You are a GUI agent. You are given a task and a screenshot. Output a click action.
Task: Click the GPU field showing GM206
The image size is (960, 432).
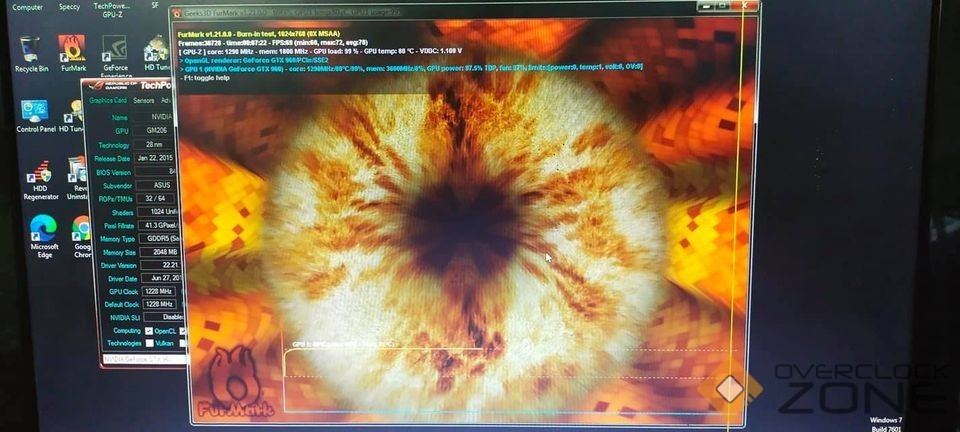[x=155, y=131]
